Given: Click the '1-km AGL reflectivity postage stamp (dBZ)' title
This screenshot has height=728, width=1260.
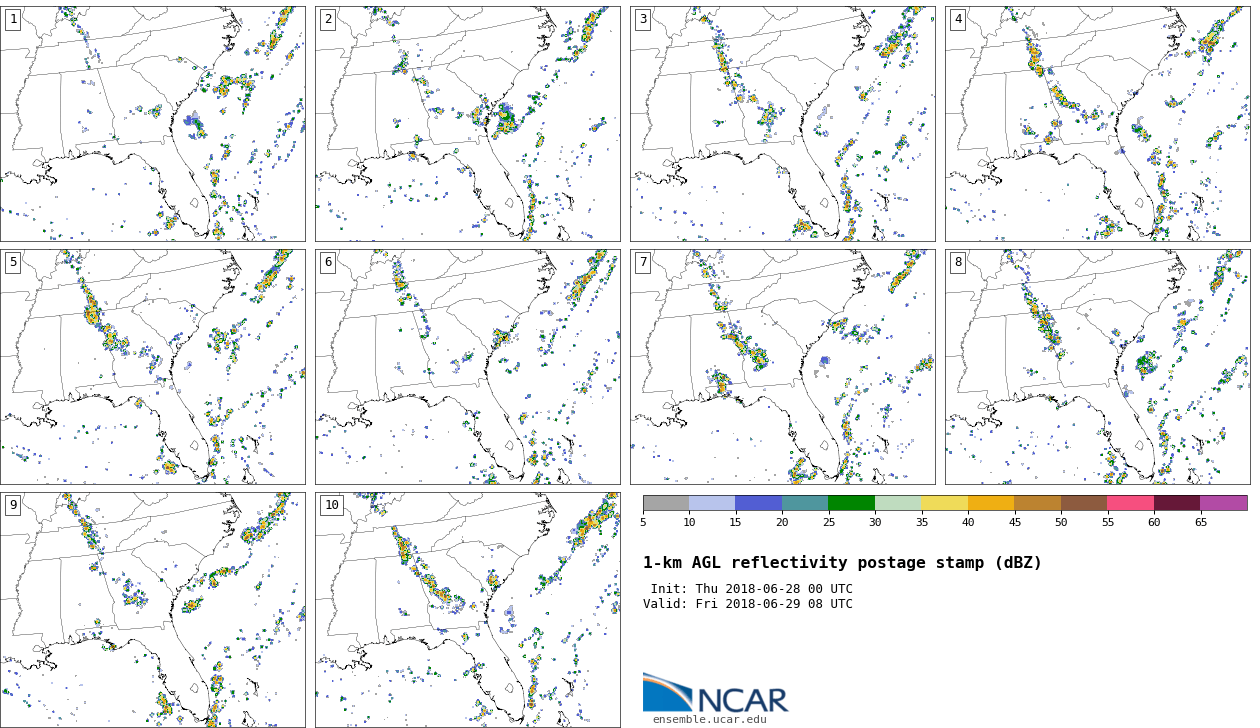Looking at the screenshot, I should [x=842, y=563].
